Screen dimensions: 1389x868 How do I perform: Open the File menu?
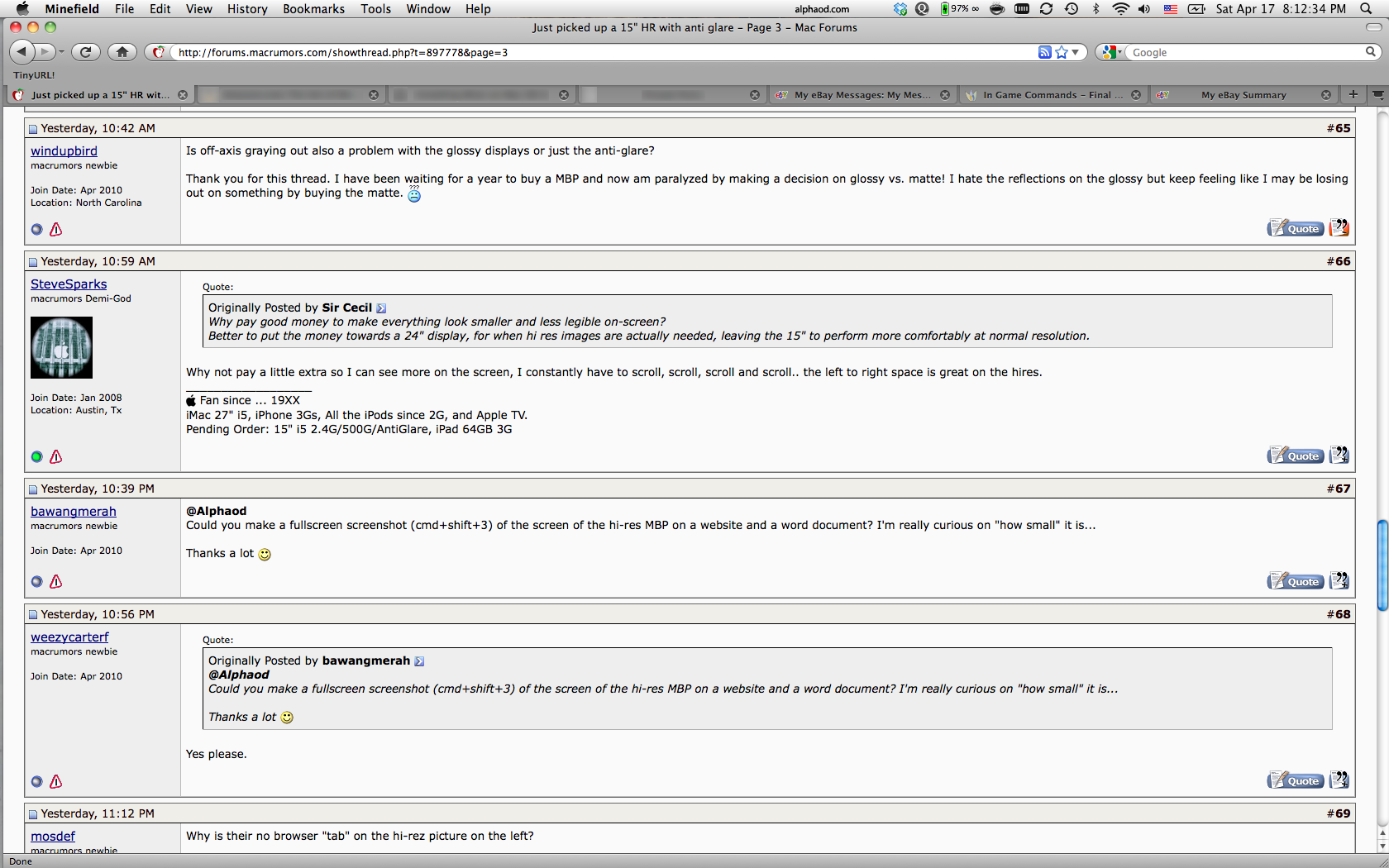124,9
